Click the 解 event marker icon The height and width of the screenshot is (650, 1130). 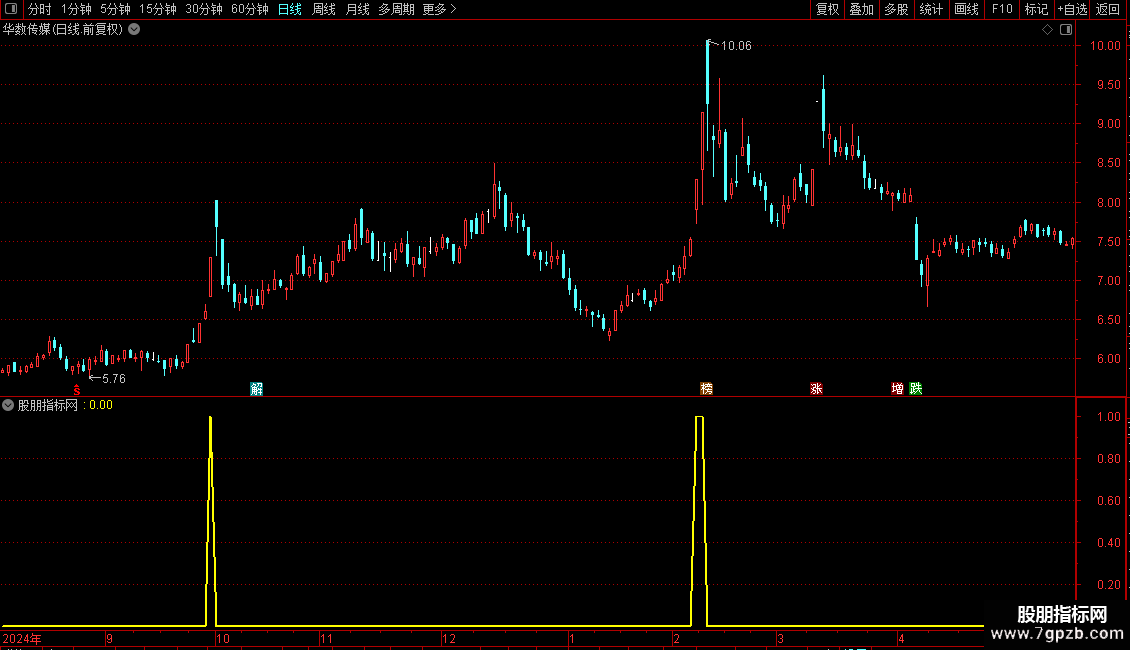pos(257,389)
